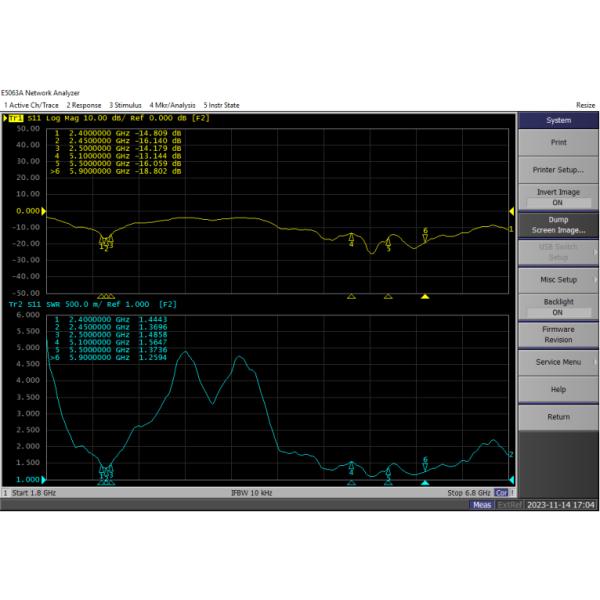
Task: Click the Cor correction status indicator
Action: [x=502, y=493]
